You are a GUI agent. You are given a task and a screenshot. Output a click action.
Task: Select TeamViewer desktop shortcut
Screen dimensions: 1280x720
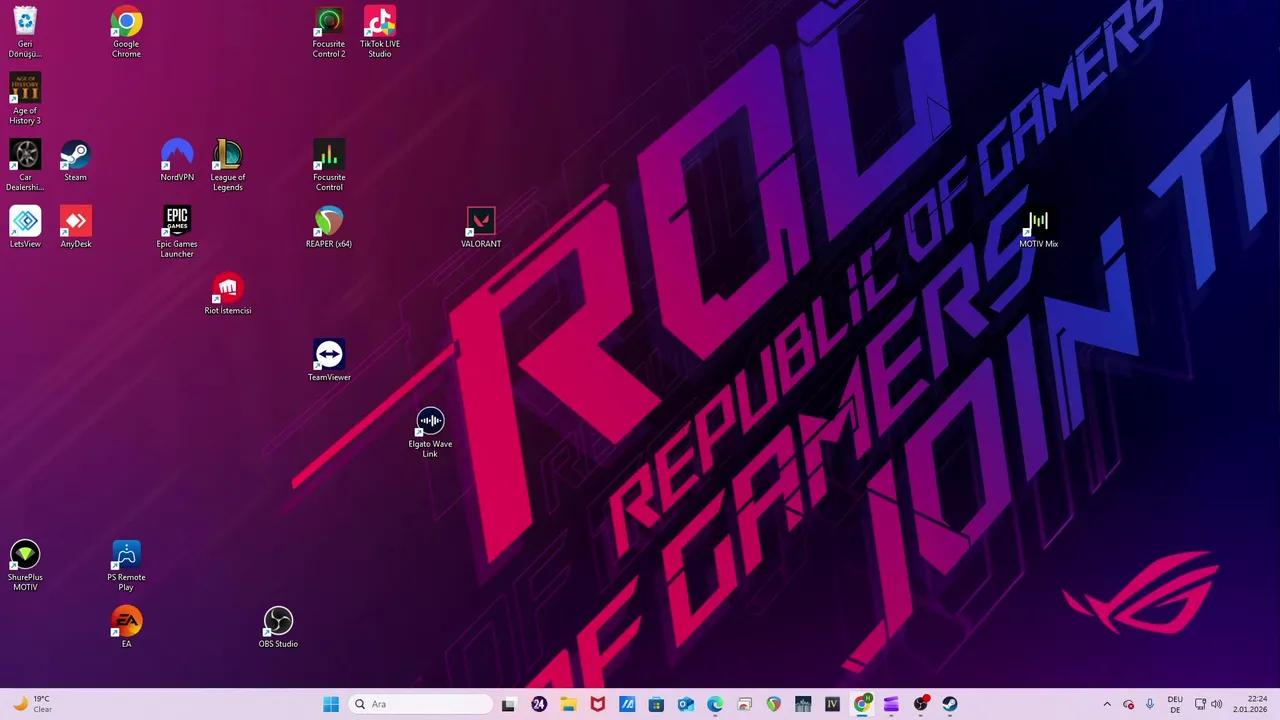click(329, 360)
